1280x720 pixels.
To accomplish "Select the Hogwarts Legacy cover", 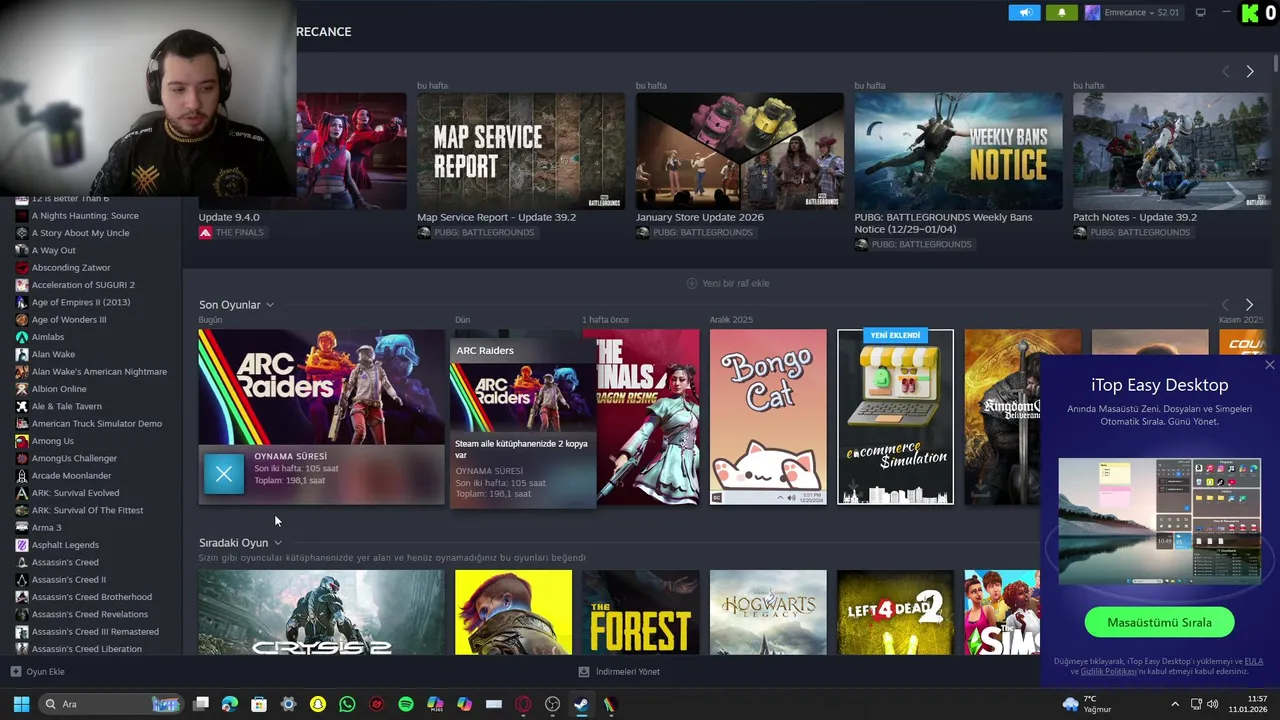I will (768, 612).
